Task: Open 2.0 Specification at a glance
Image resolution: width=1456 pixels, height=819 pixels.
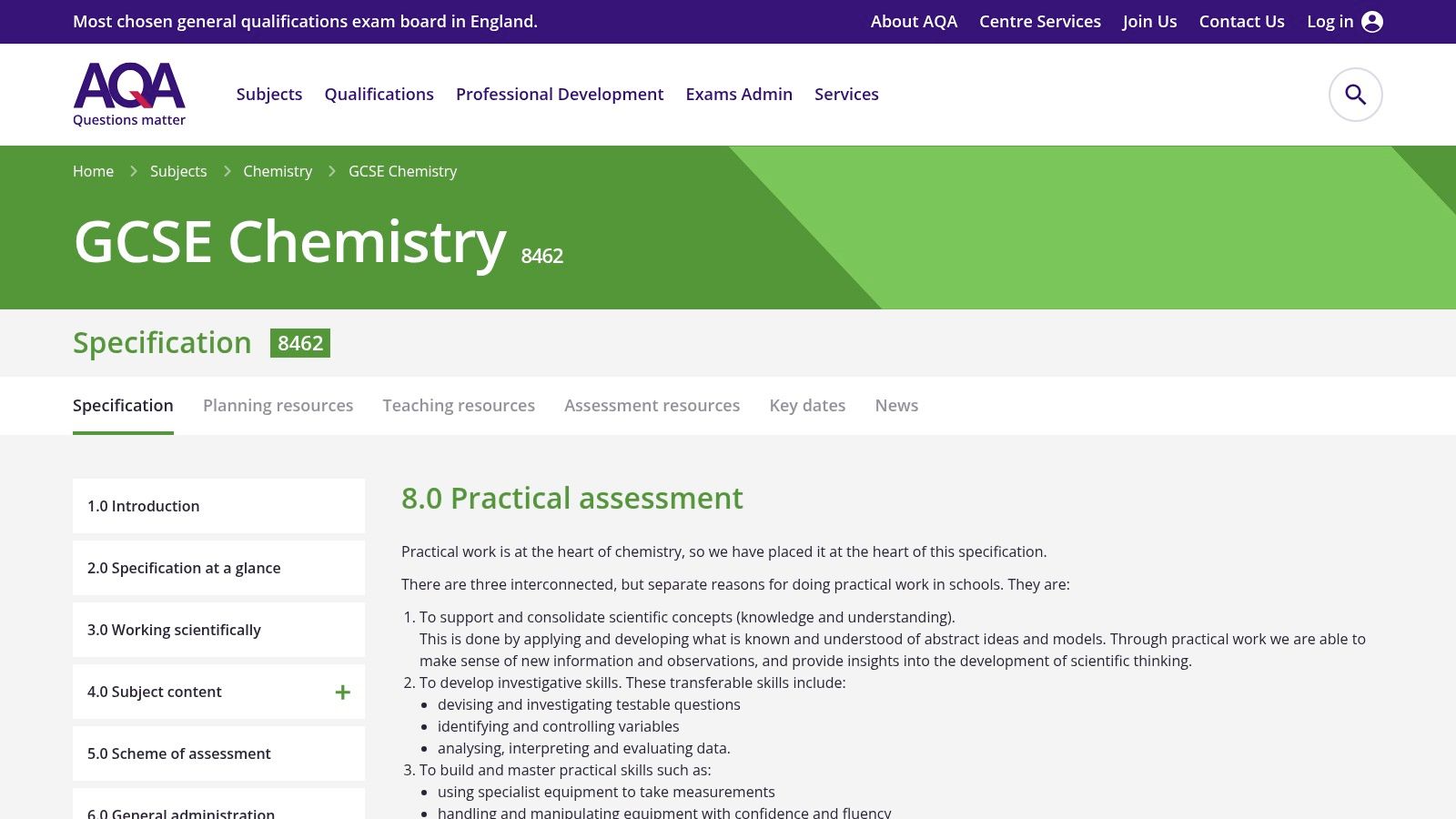Action: tap(218, 568)
